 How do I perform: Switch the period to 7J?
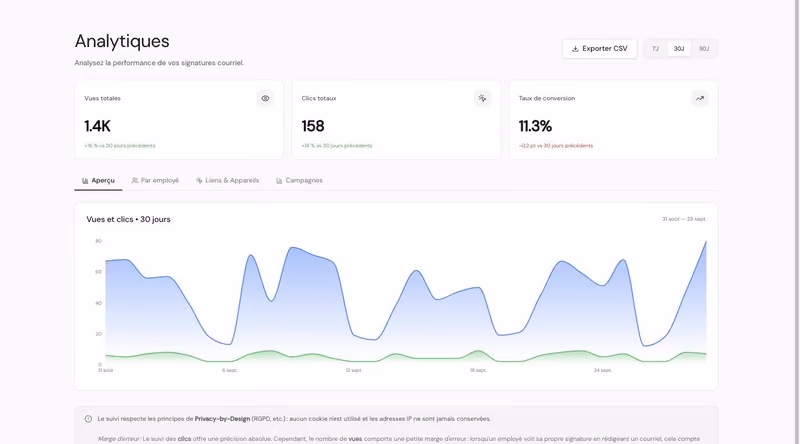(655, 49)
